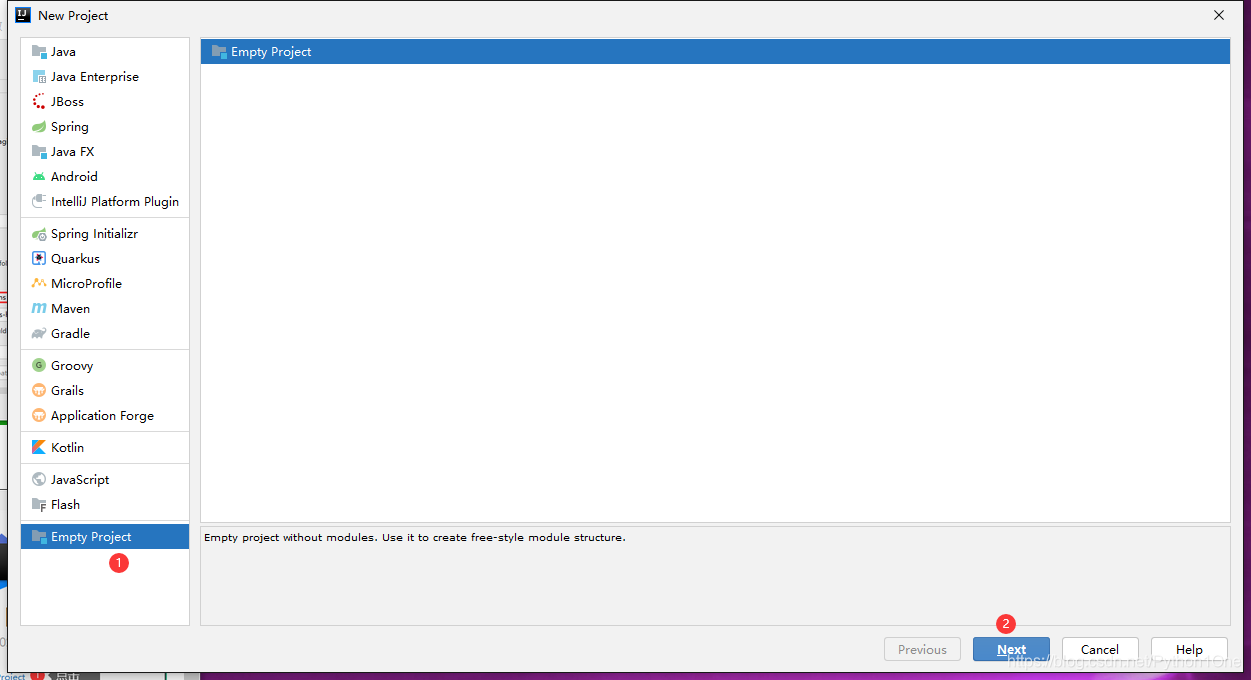Click the Grails orange icon
Image resolution: width=1251 pixels, height=680 pixels.
(39, 391)
